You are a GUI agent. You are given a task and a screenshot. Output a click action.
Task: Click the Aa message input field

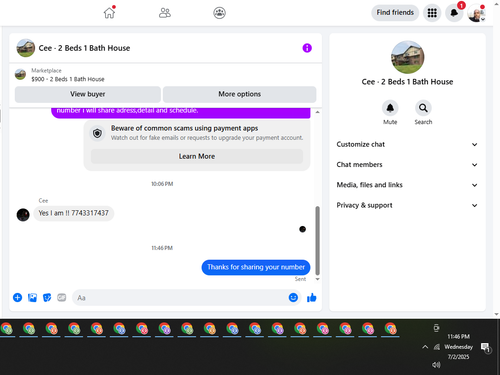coord(180,298)
